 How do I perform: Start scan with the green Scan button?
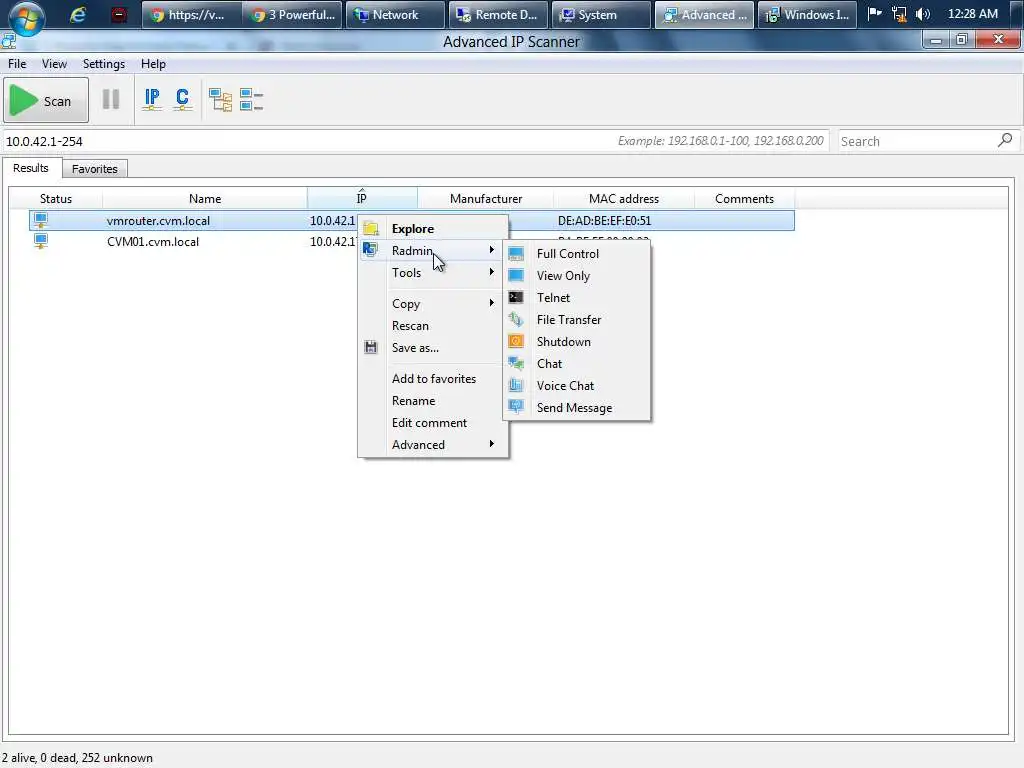tap(46, 101)
